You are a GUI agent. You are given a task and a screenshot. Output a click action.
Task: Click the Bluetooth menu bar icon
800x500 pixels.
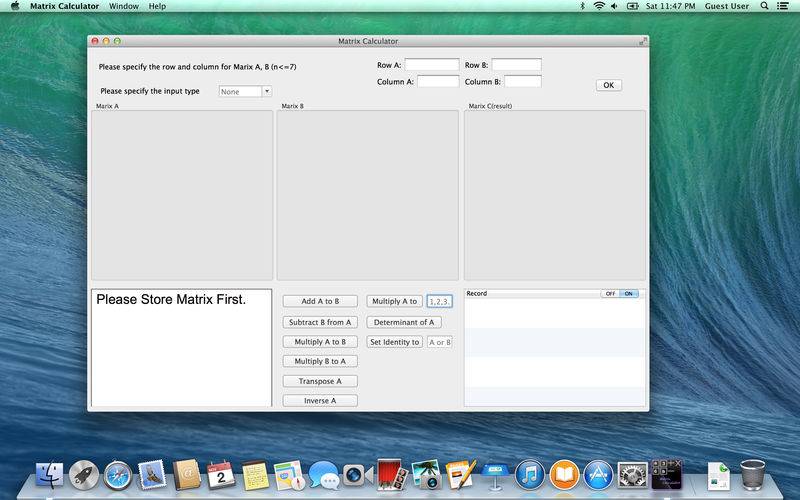click(x=582, y=6)
